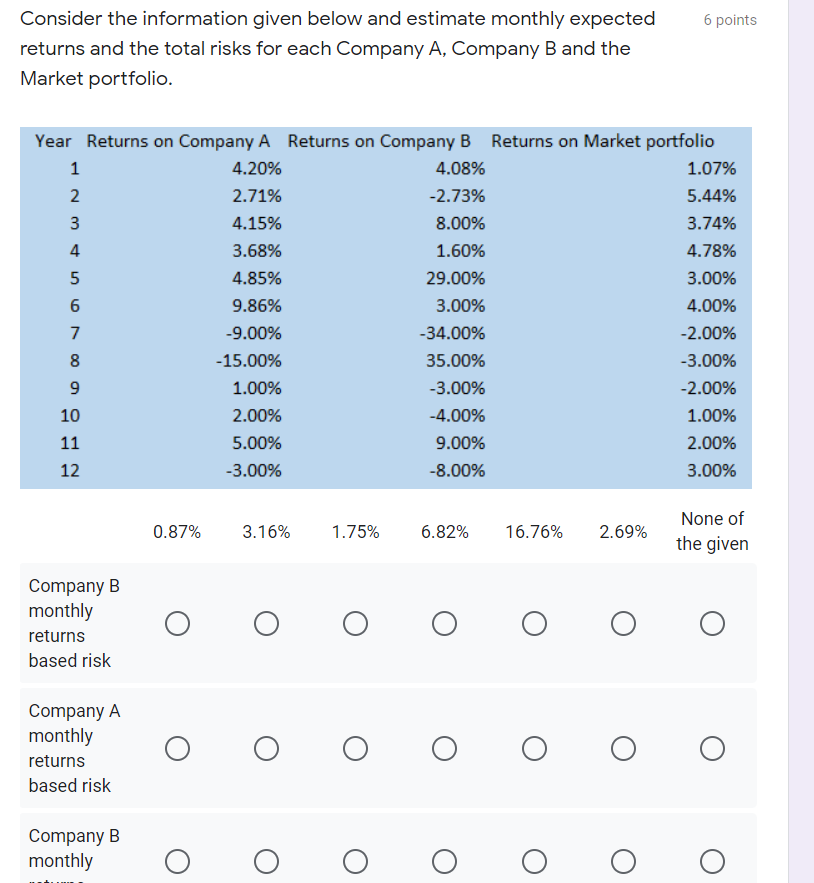Select 16.76% for Company B returns based risk
This screenshot has width=814, height=883.
(x=534, y=623)
